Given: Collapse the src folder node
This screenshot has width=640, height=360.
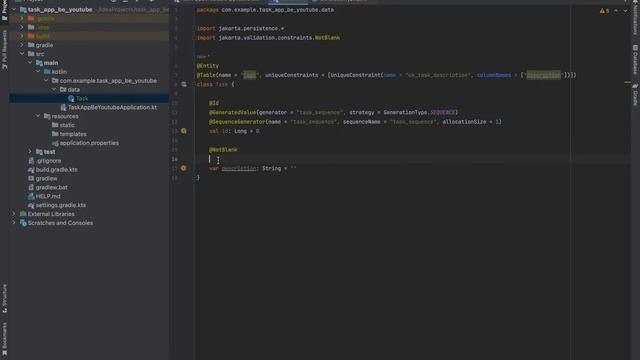Looking at the screenshot, I should coord(22,54).
